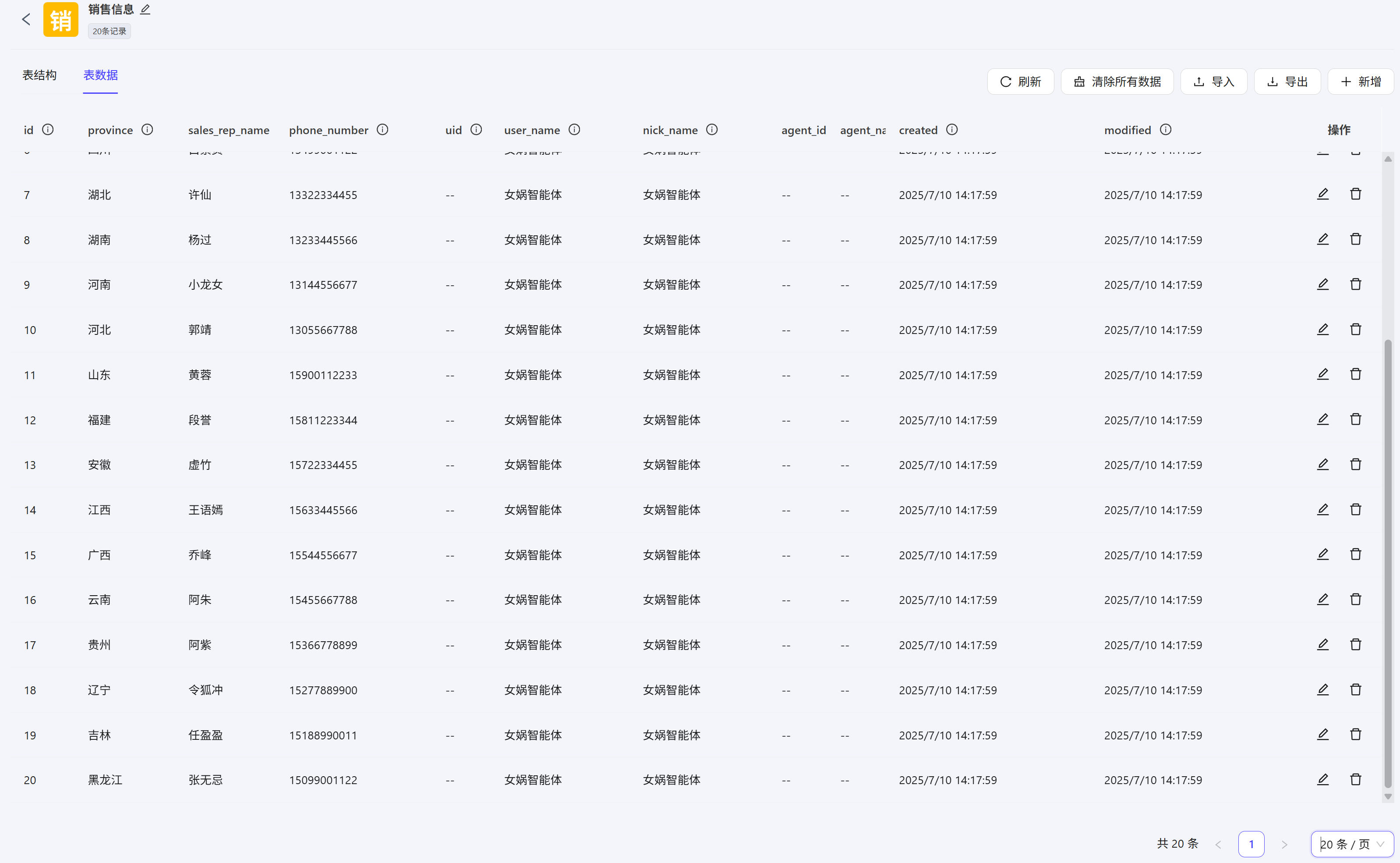Delete row 20 (张无忌) with the trash icon

point(1355,779)
